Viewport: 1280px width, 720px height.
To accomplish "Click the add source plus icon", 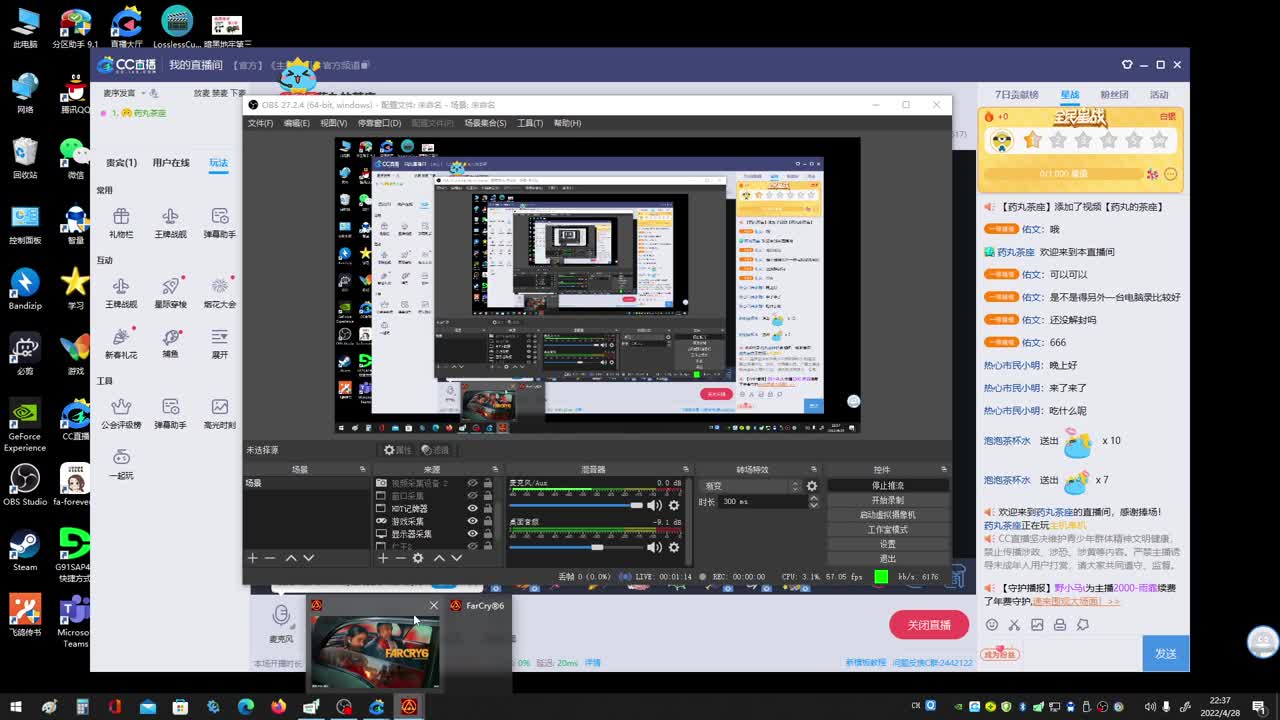I will click(382, 558).
